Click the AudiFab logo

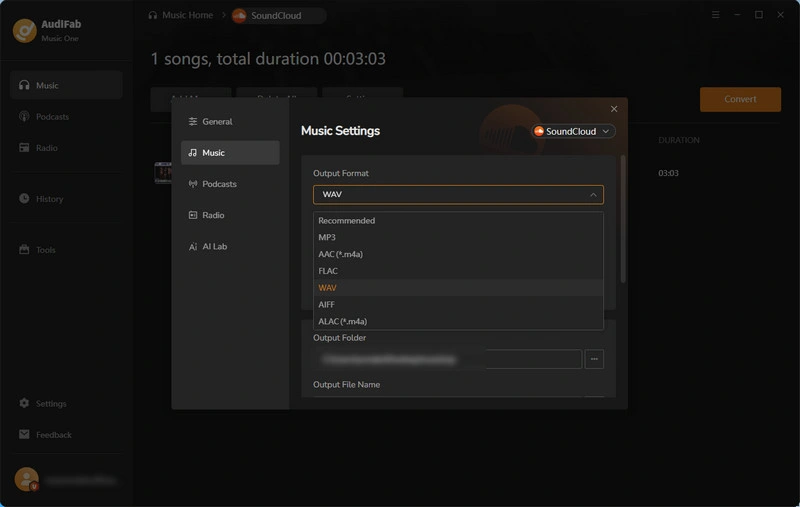click(24, 30)
